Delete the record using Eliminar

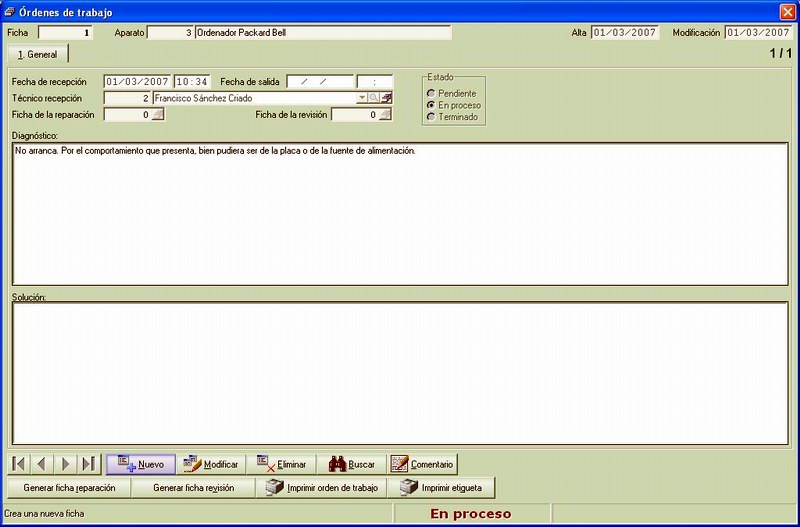(x=281, y=464)
